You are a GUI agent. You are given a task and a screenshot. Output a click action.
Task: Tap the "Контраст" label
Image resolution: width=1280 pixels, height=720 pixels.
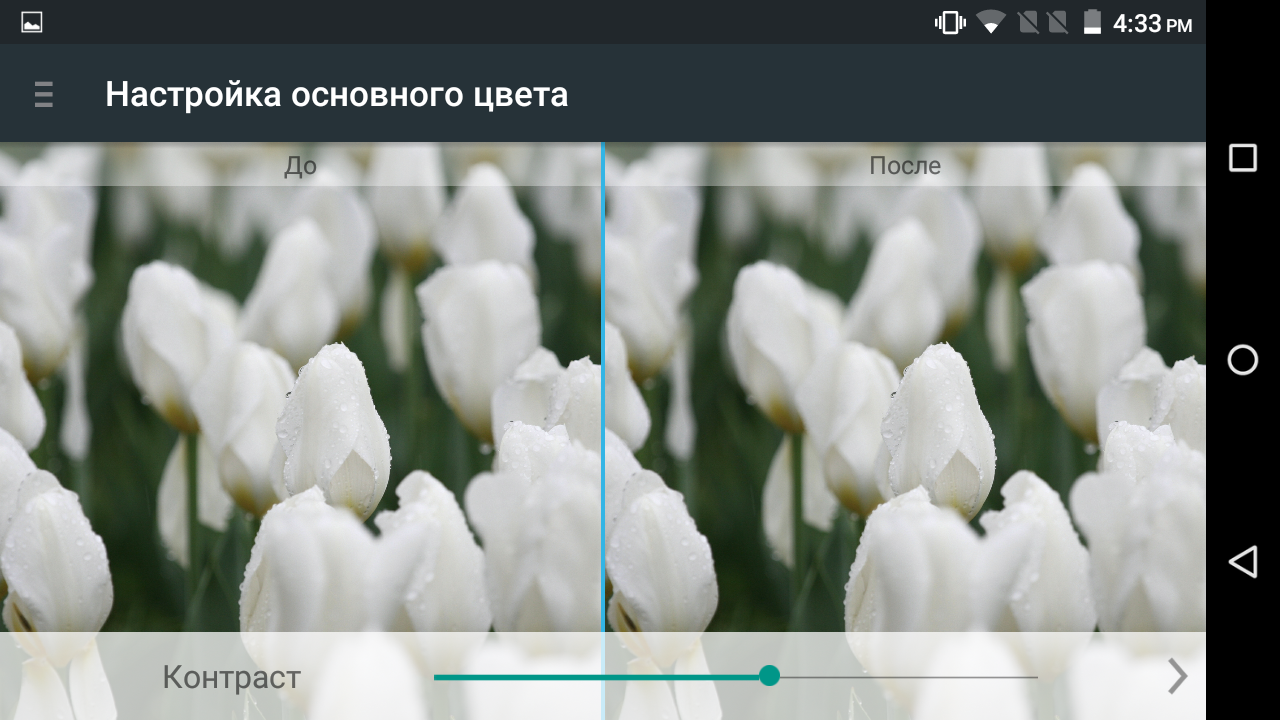click(231, 677)
